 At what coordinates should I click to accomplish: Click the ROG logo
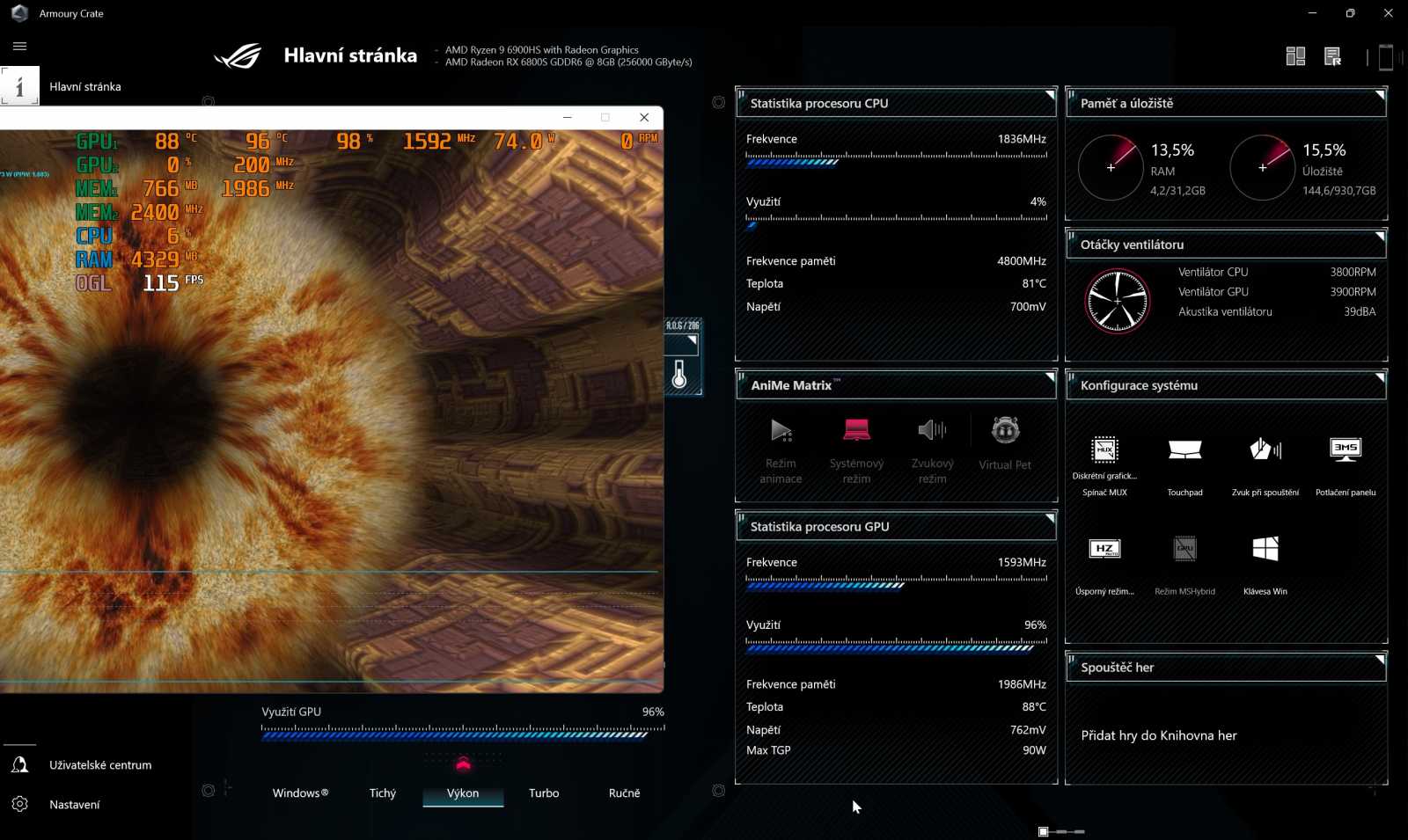click(238, 56)
